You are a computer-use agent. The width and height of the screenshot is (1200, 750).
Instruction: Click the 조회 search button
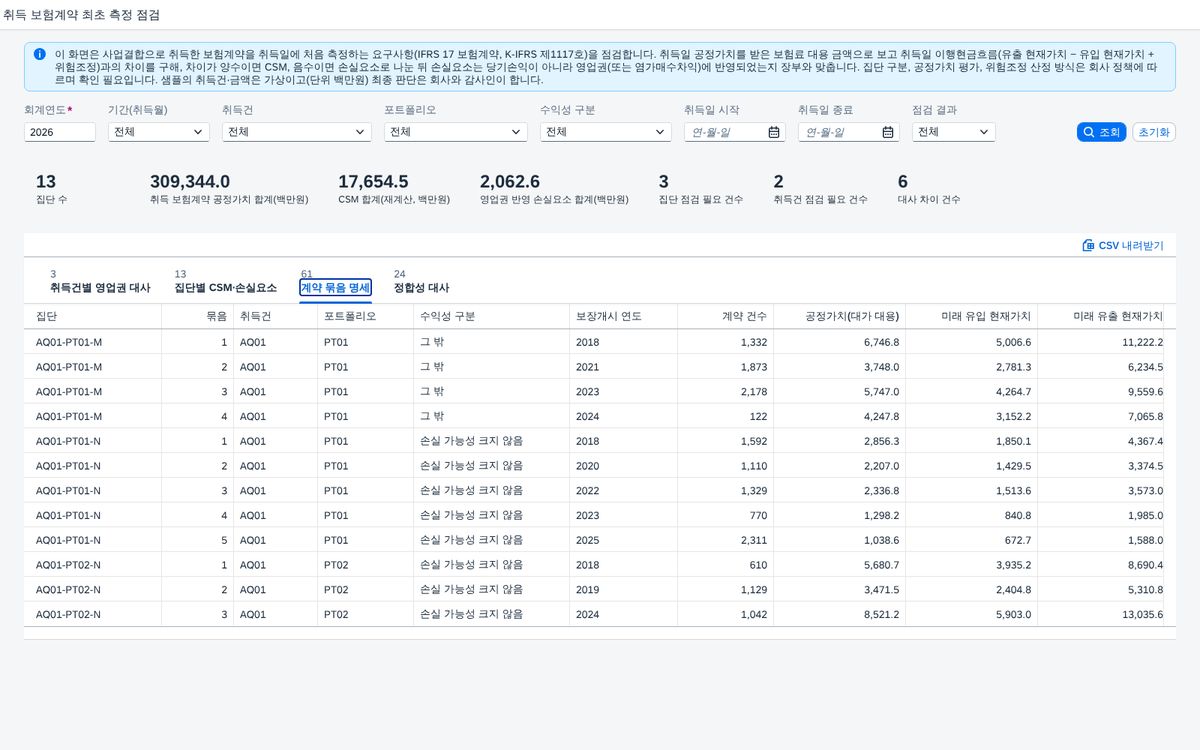point(1102,132)
